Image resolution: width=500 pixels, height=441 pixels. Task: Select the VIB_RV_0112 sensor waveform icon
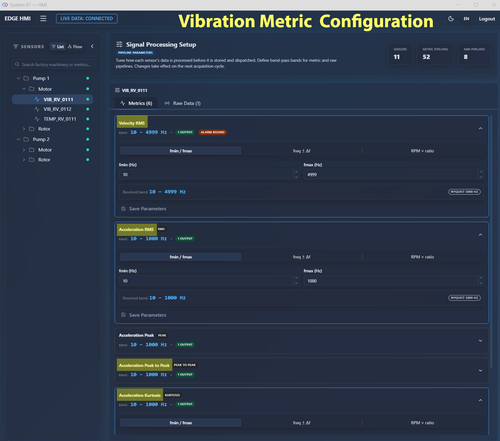(x=37, y=109)
